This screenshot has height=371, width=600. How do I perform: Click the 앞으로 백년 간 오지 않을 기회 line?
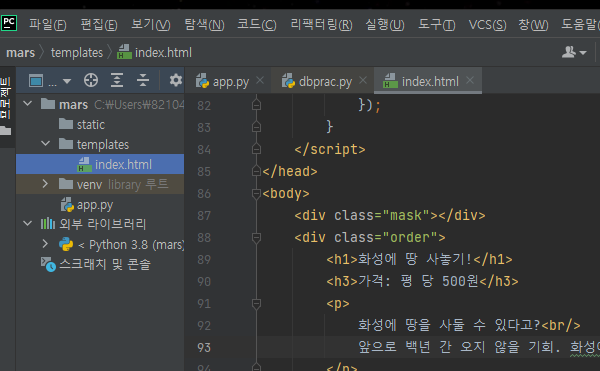tap(479, 347)
